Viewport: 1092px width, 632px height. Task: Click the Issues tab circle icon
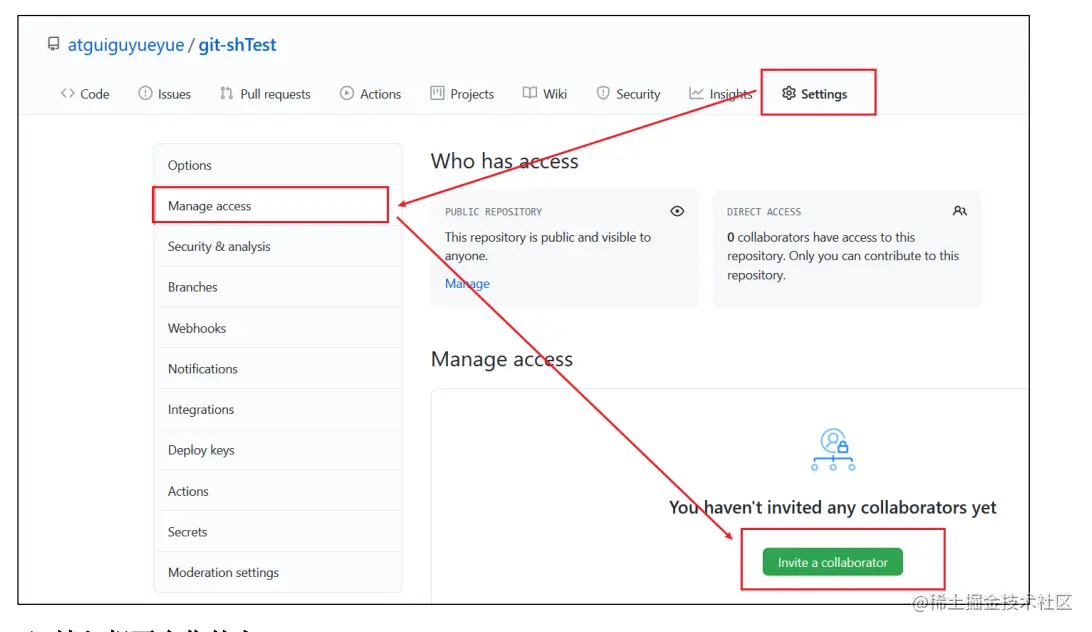click(145, 93)
